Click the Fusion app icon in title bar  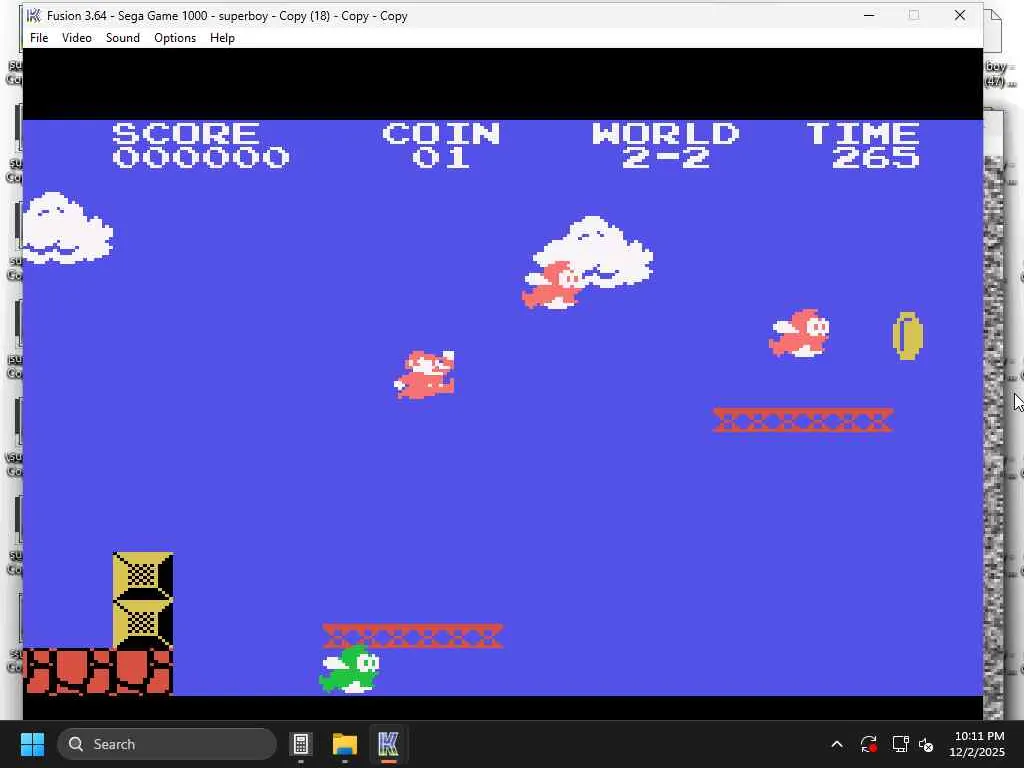(x=34, y=16)
